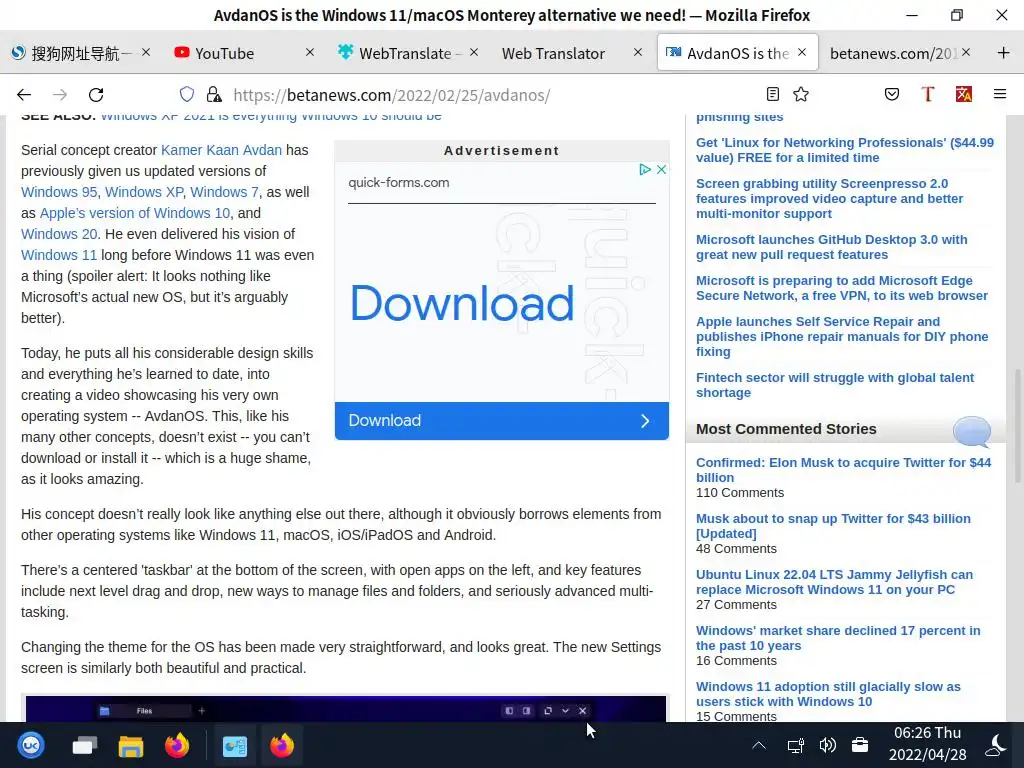Open the briefcase icon in system tray
1024x768 pixels.
coord(860,745)
